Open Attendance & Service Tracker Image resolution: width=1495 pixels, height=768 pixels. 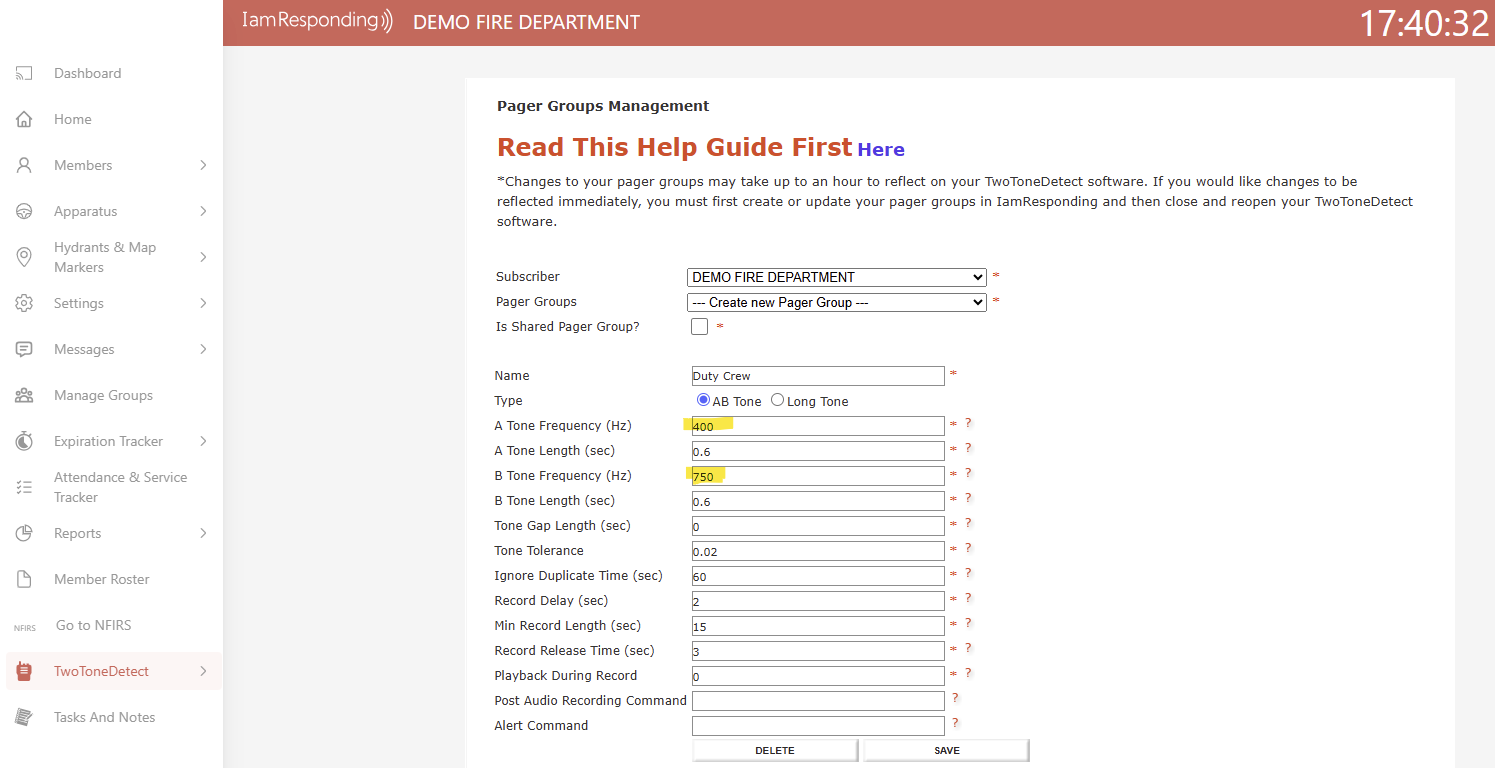(x=120, y=487)
